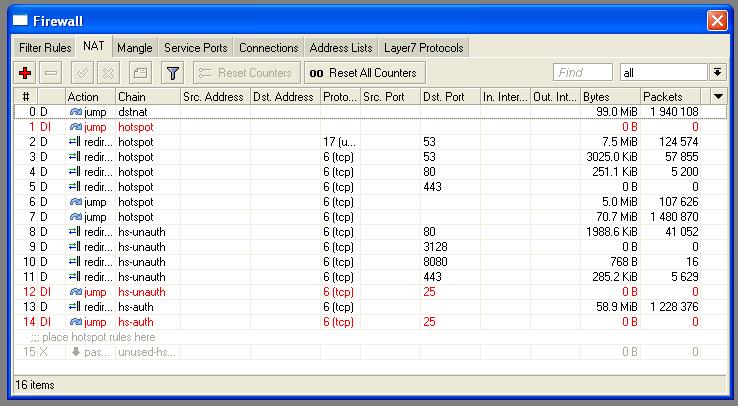This screenshot has width=738, height=406.
Task: Sort by the Action column header
Action: [90, 96]
